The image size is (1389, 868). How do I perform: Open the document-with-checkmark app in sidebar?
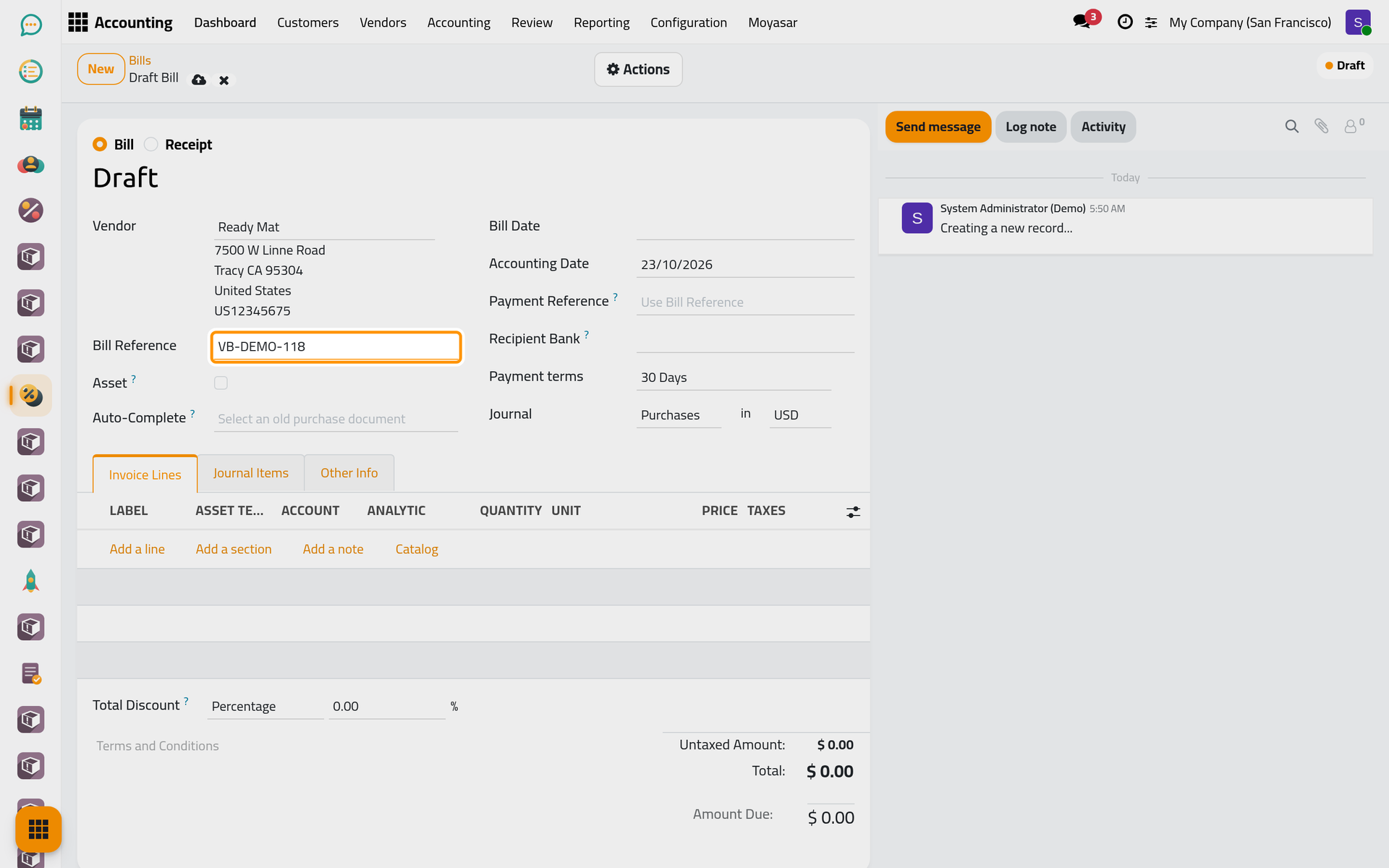click(x=30, y=673)
